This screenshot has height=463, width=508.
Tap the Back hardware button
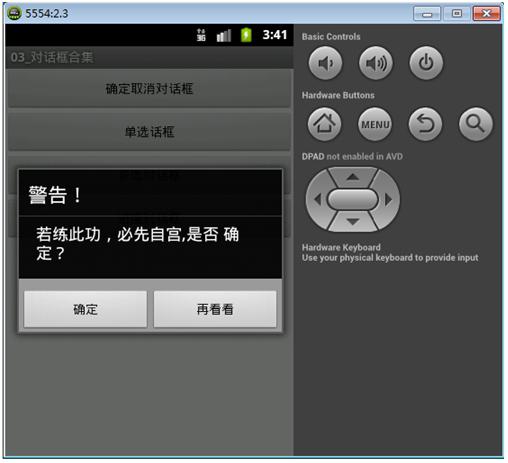click(425, 124)
